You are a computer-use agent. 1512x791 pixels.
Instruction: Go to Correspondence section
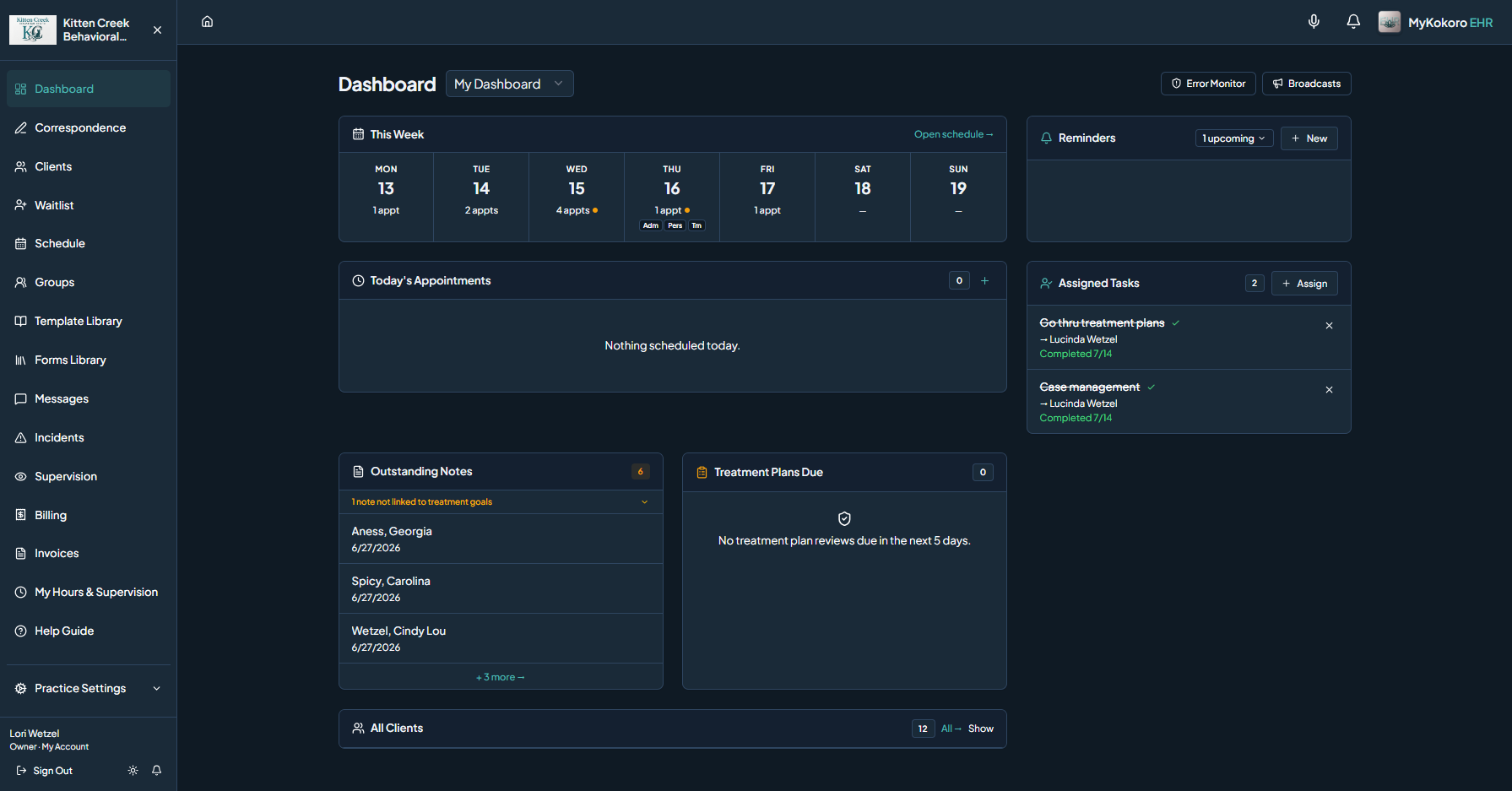(89, 127)
